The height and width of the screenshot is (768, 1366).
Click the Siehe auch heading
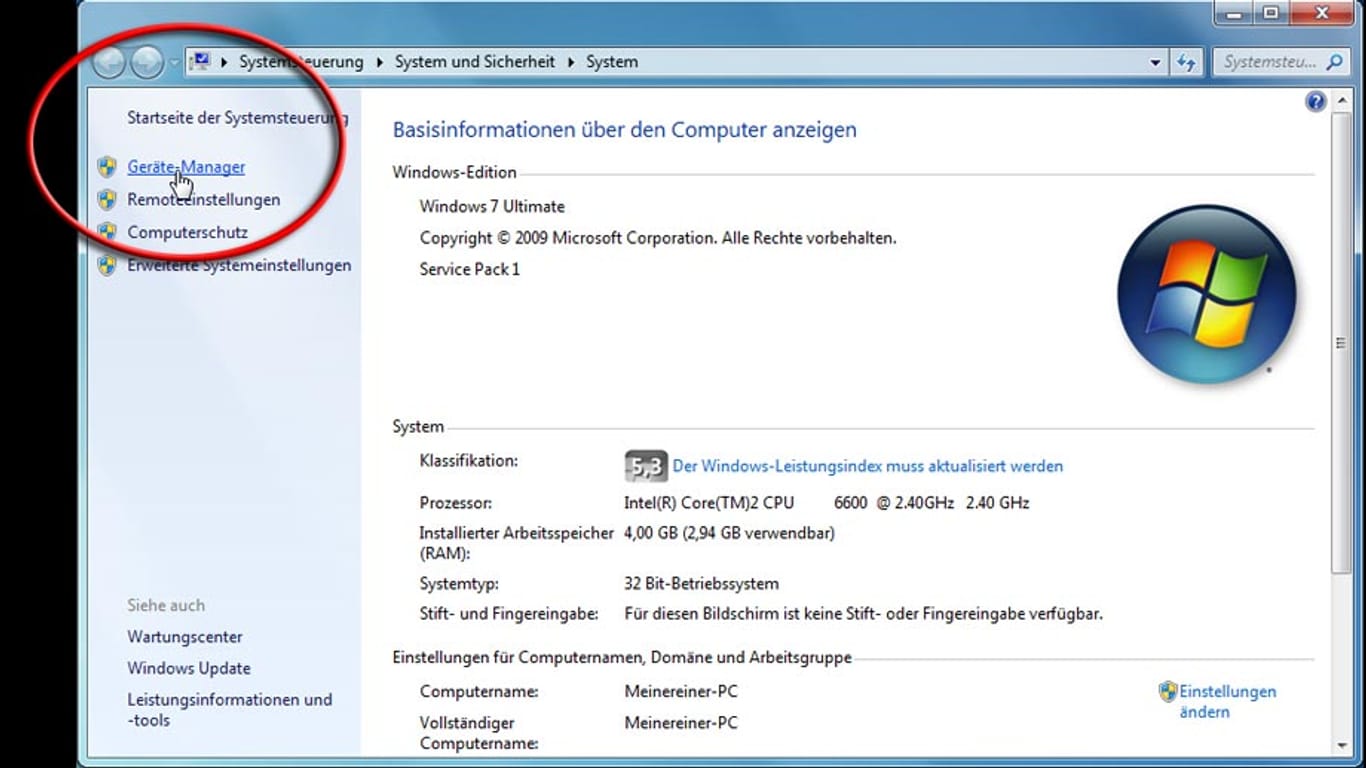pos(166,605)
